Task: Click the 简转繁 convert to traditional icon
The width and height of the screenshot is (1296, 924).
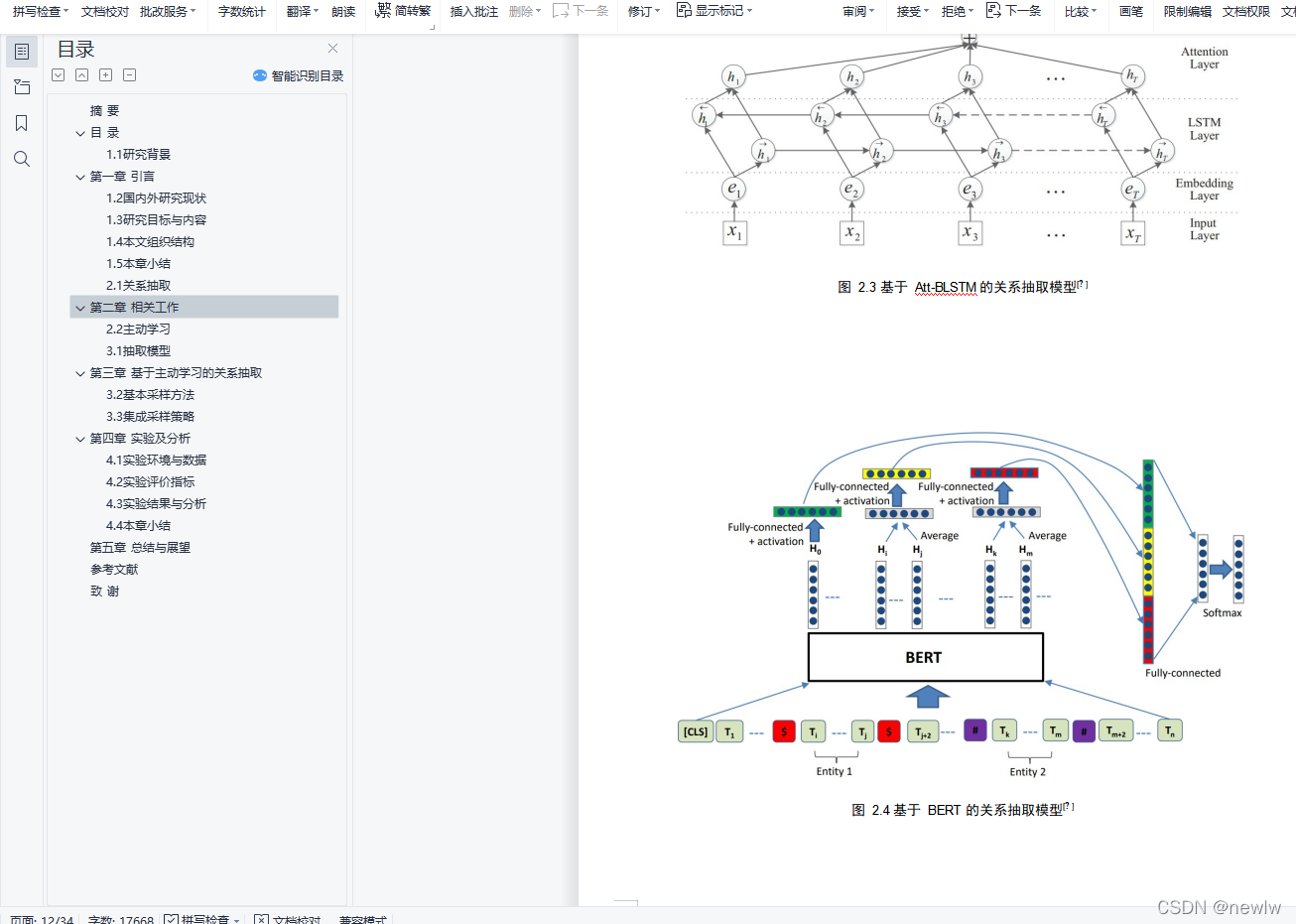Action: tap(383, 11)
